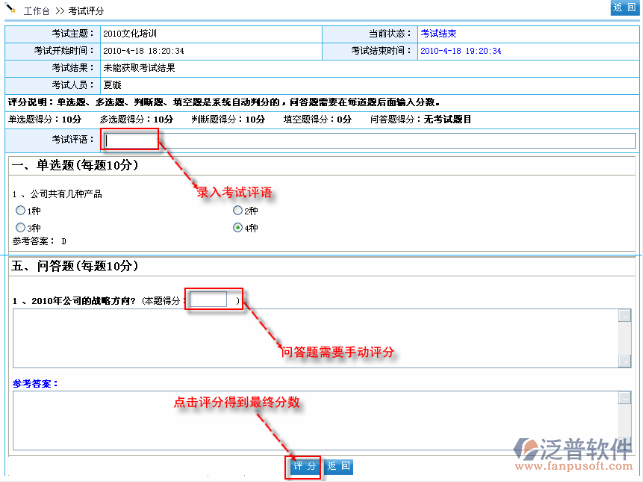Click the workbench icon in the breadcrumb
643x482 pixels.
point(11,8)
